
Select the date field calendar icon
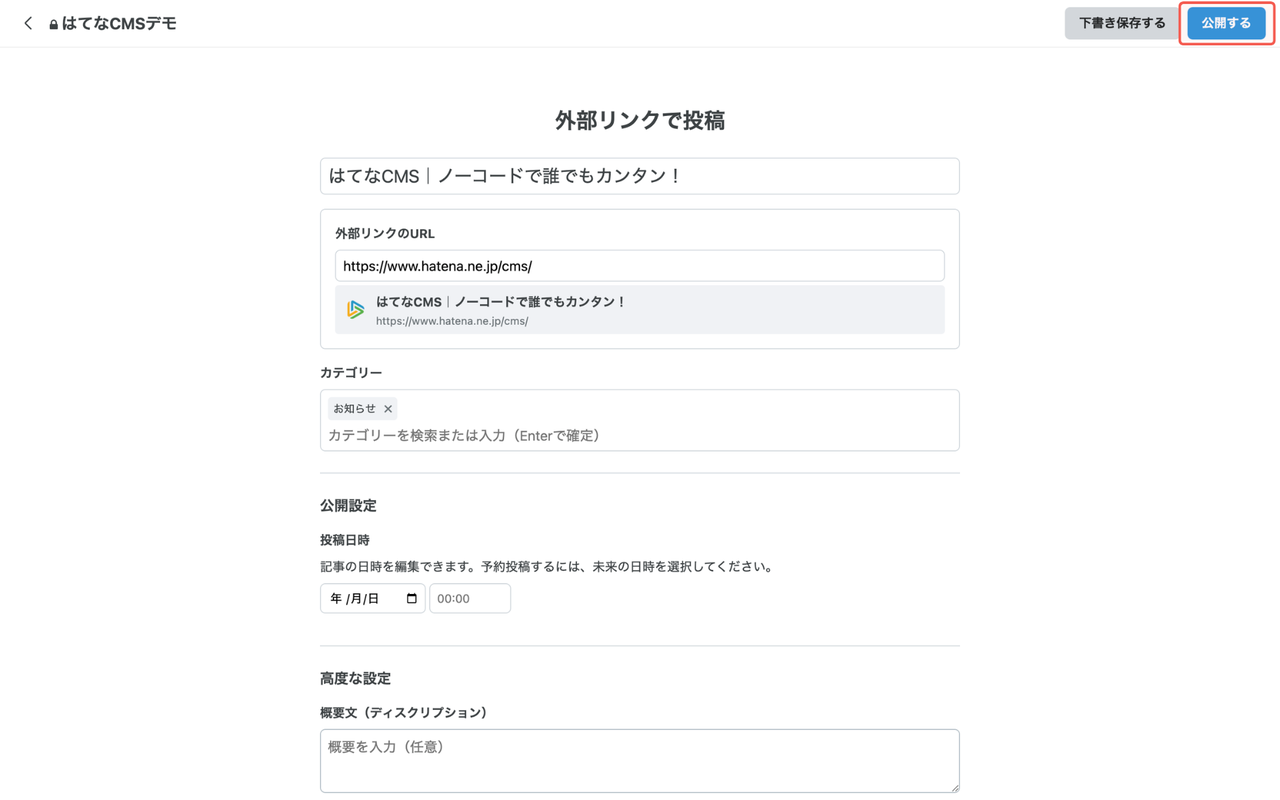(x=413, y=597)
